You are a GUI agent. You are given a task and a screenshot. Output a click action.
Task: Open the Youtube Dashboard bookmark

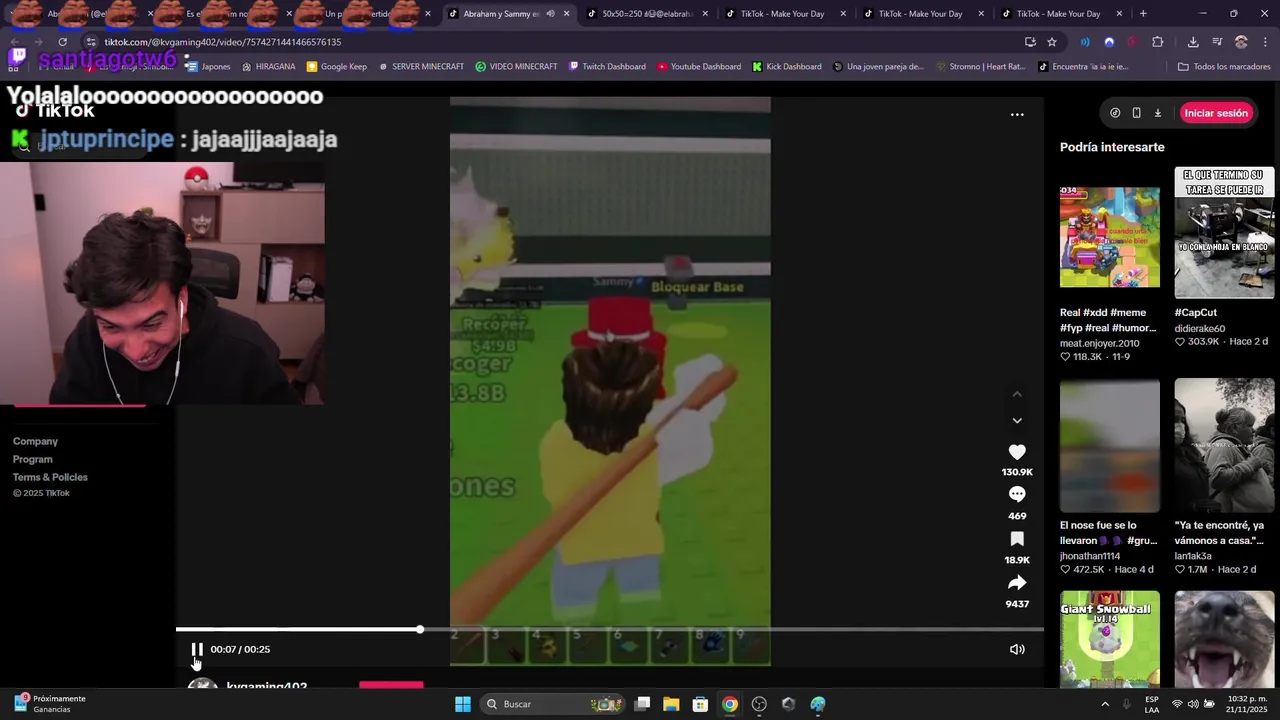click(x=699, y=67)
